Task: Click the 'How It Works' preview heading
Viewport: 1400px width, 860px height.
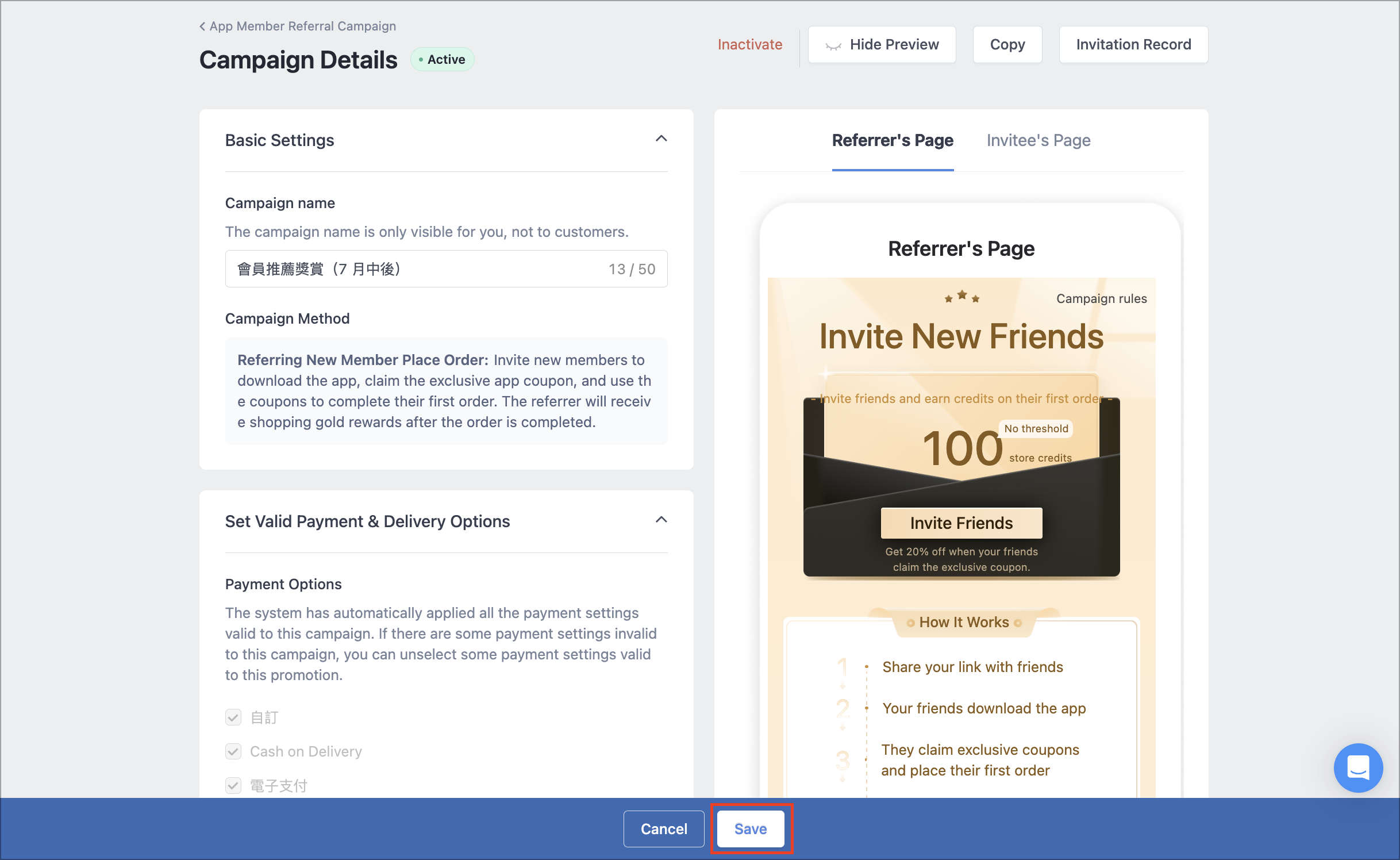Action: [964, 622]
